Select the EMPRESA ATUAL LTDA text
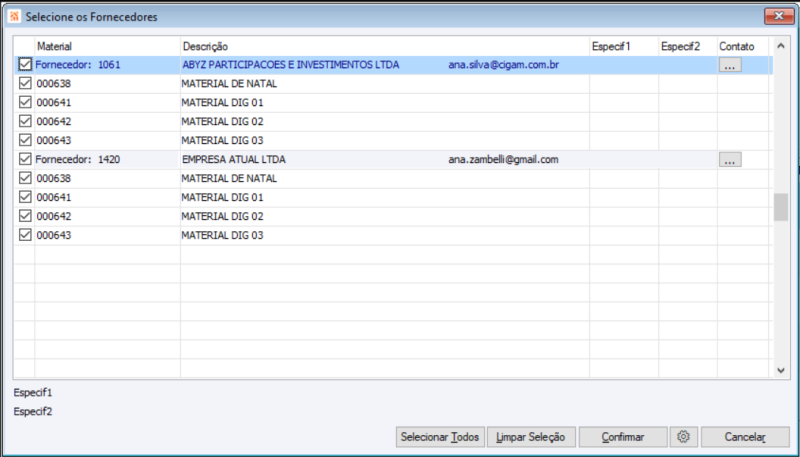Viewport: 800px width, 457px height. pyautogui.click(x=234, y=160)
